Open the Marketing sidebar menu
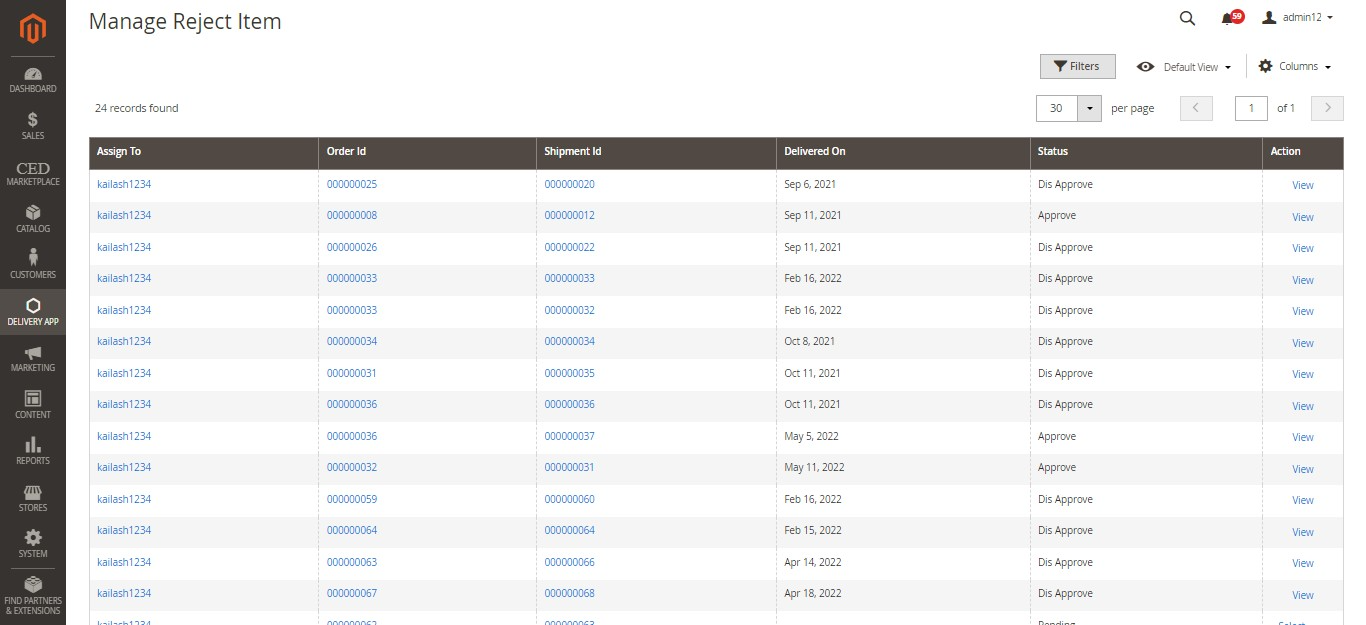Viewport: 1366px width, 625px height. coord(33,359)
